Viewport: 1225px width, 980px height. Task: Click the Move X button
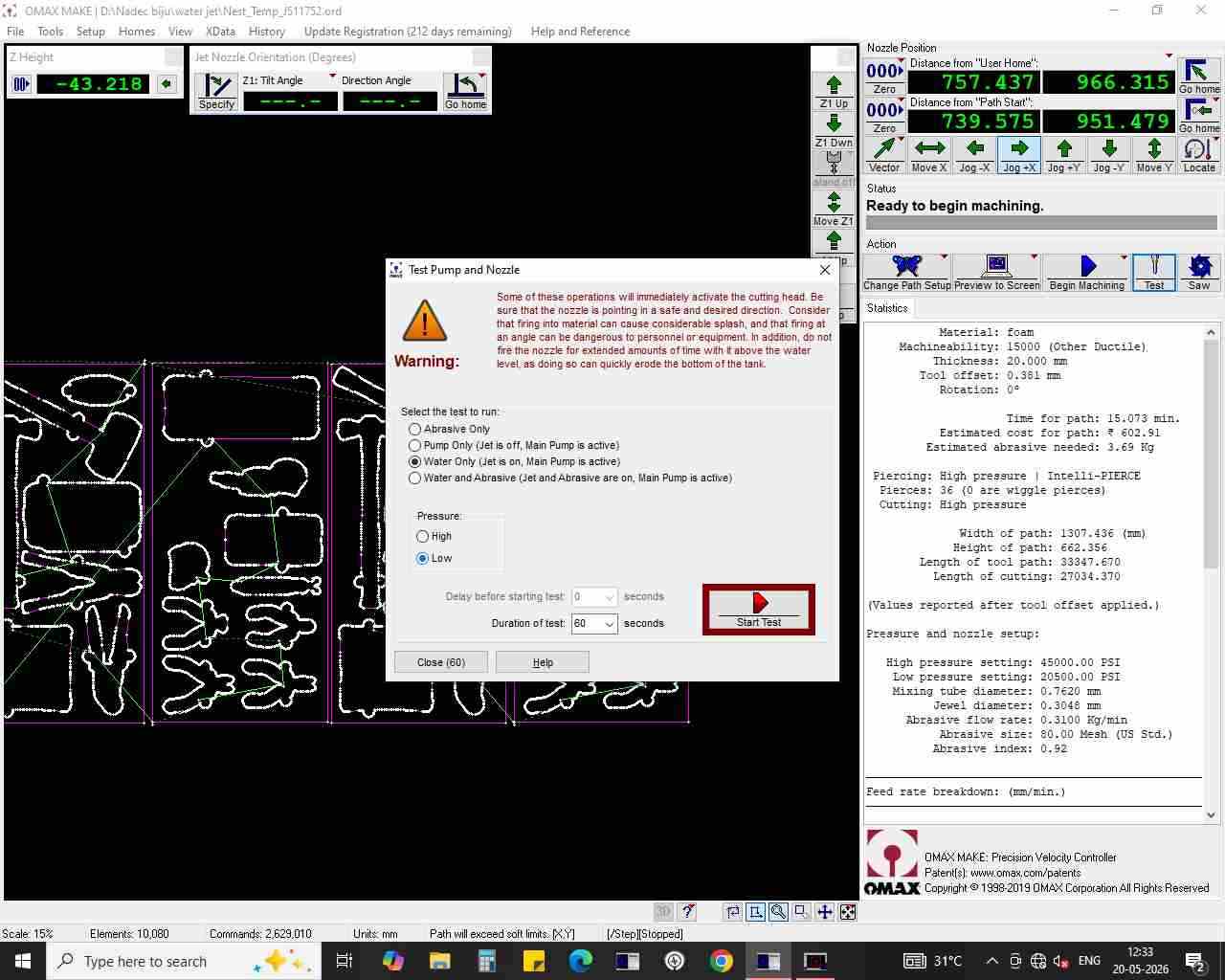[x=929, y=155]
